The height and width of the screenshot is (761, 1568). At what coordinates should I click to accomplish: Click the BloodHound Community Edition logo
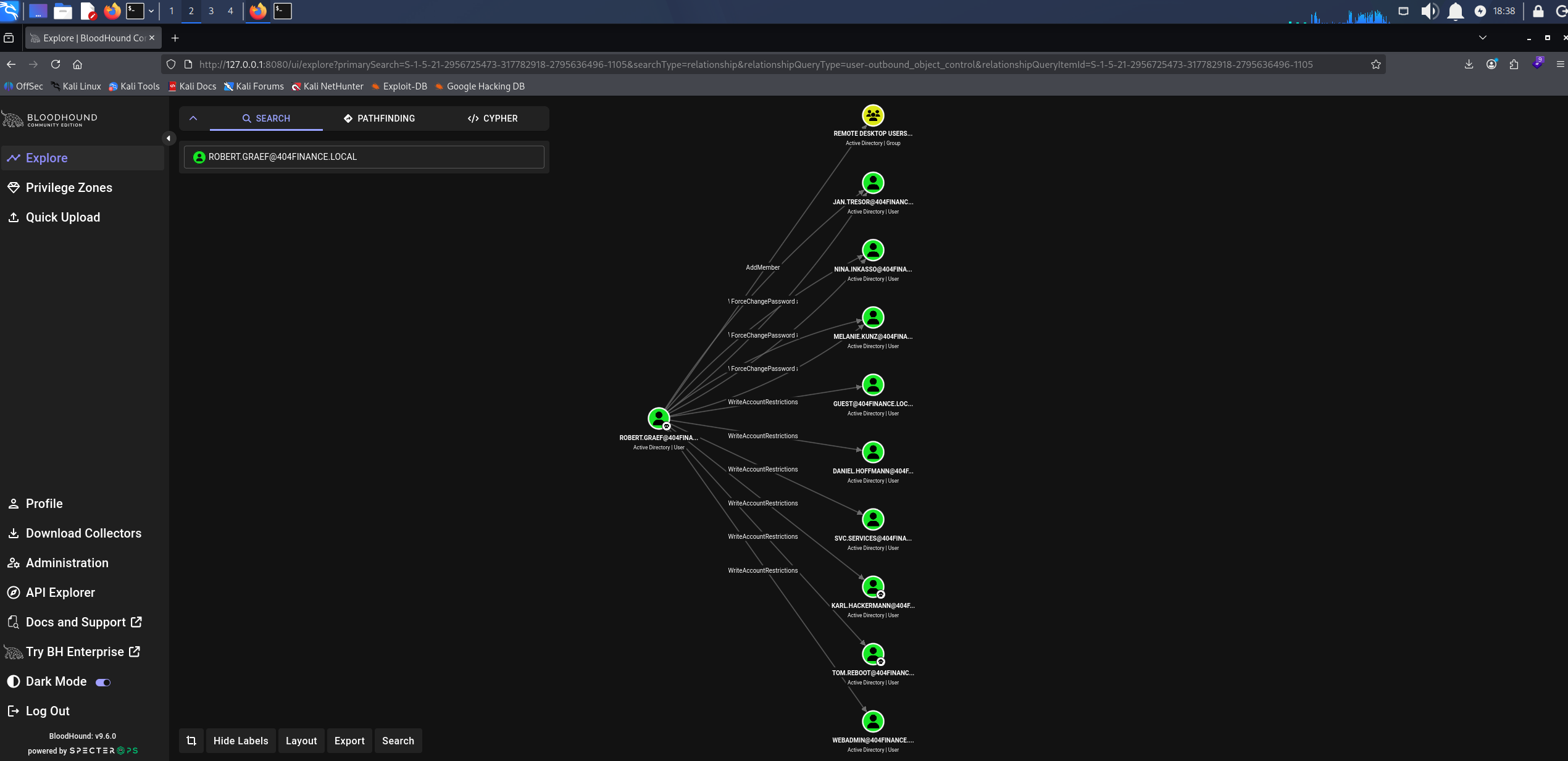click(x=50, y=119)
